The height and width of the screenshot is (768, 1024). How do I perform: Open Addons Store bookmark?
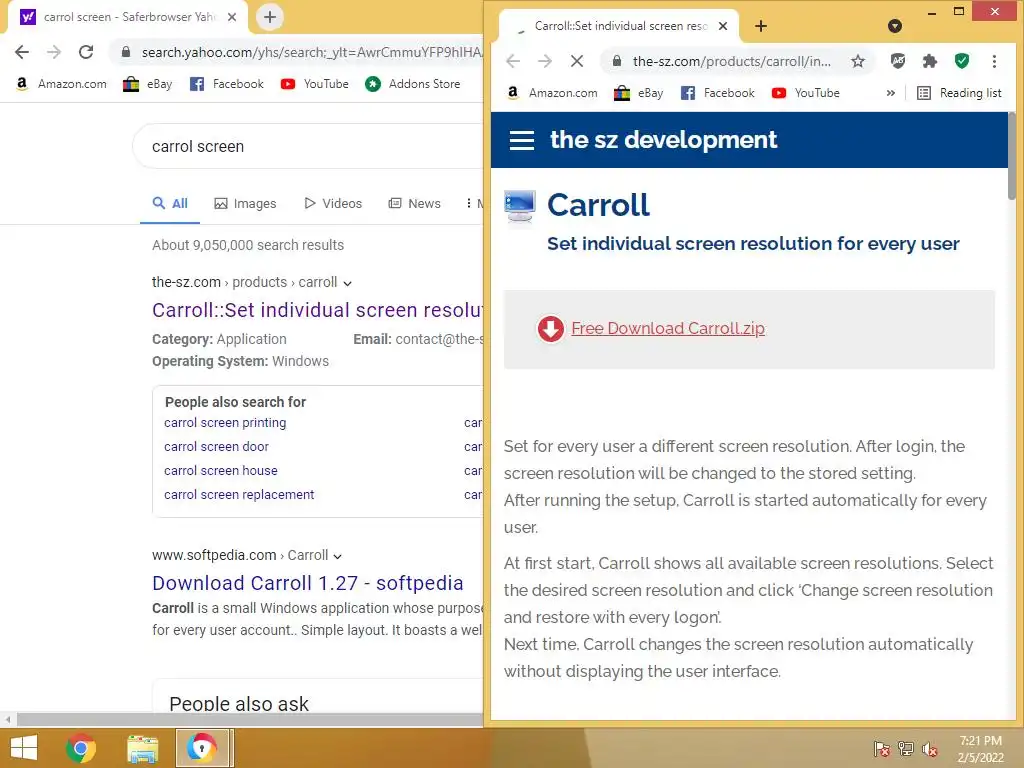click(x=413, y=84)
